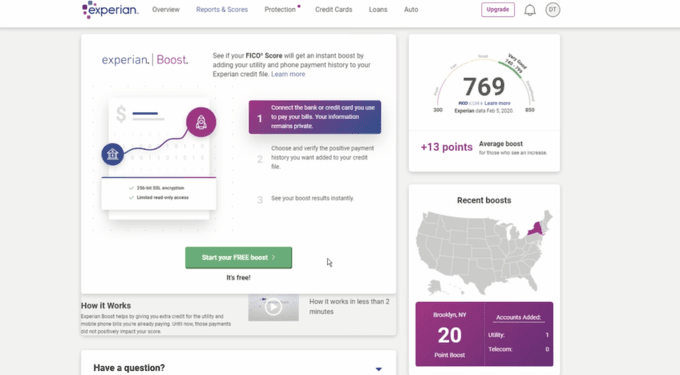
Task: Select Credit Cards in the top navigation
Action: tap(333, 10)
